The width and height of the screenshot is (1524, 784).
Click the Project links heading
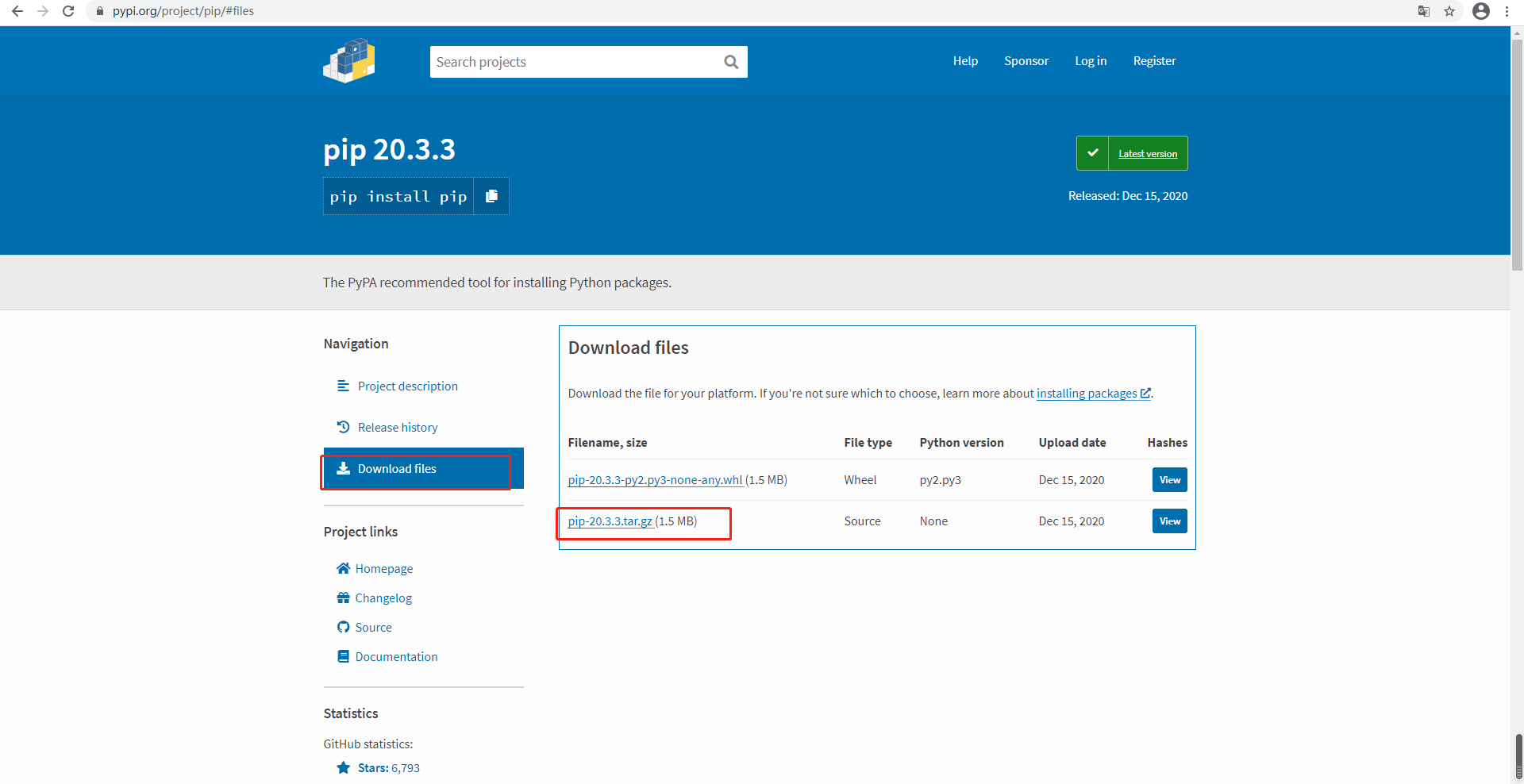click(360, 531)
